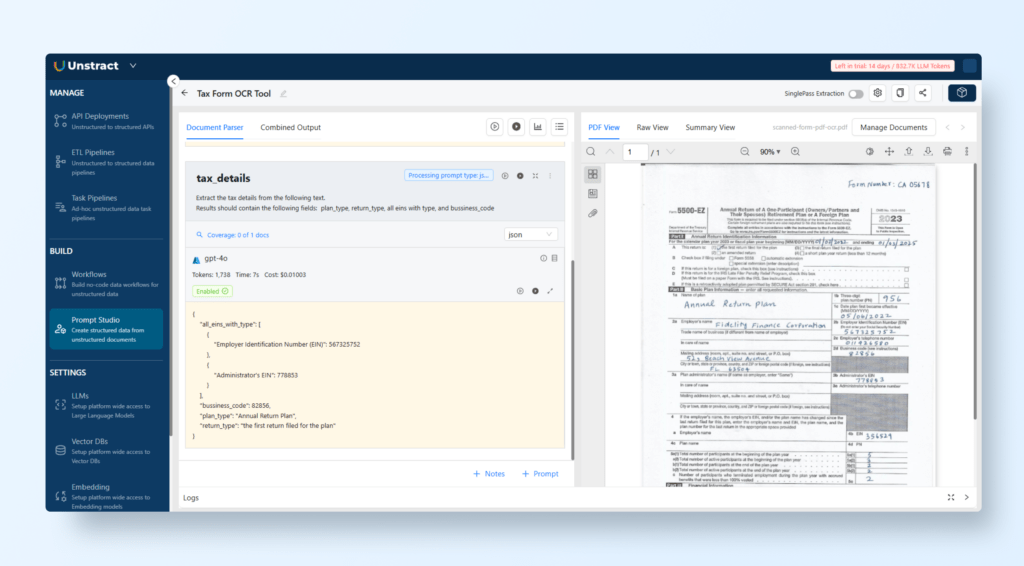Click the PDF page number input field

point(634,152)
